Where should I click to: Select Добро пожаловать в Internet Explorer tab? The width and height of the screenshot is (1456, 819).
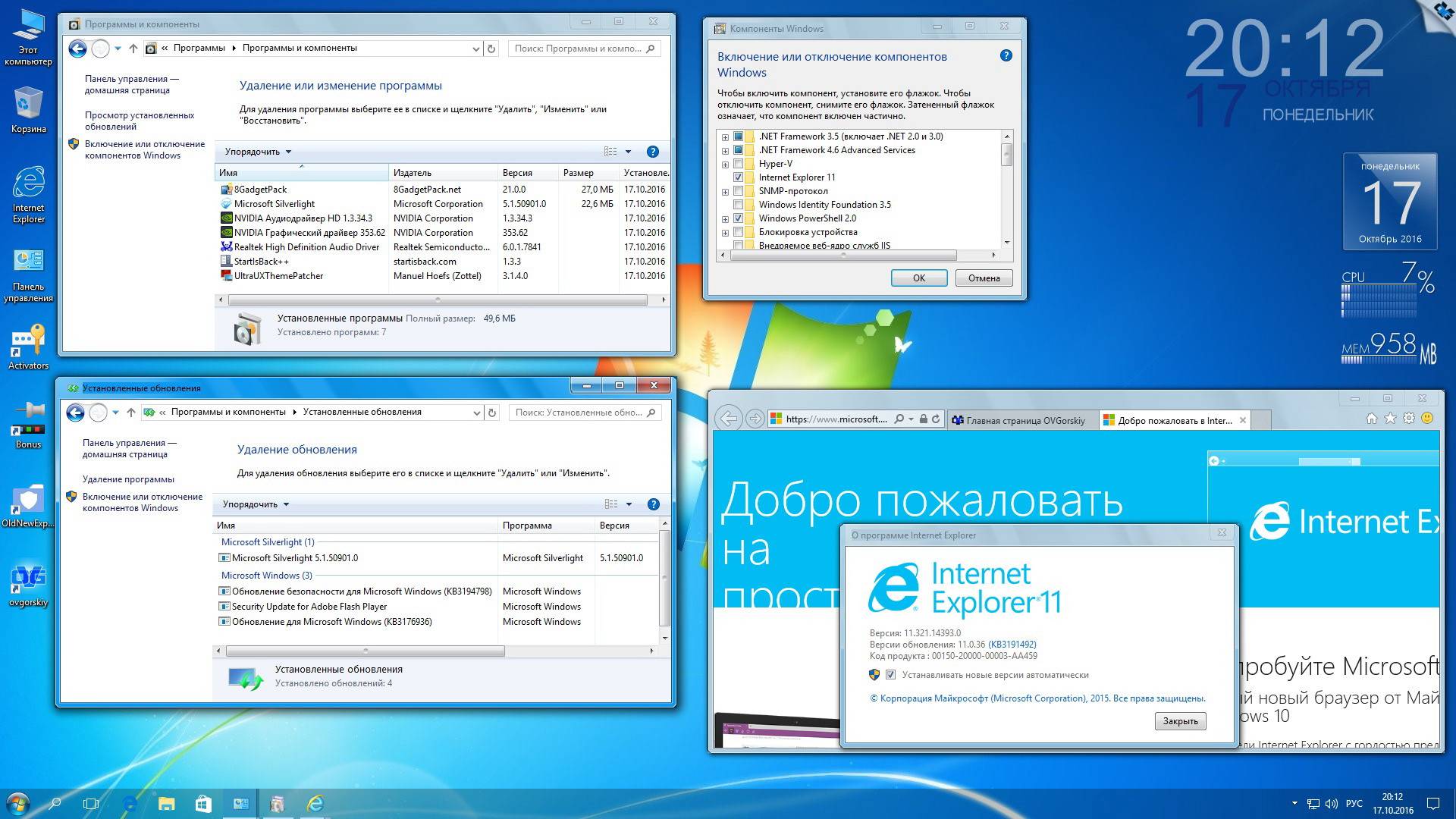pyautogui.click(x=1175, y=420)
